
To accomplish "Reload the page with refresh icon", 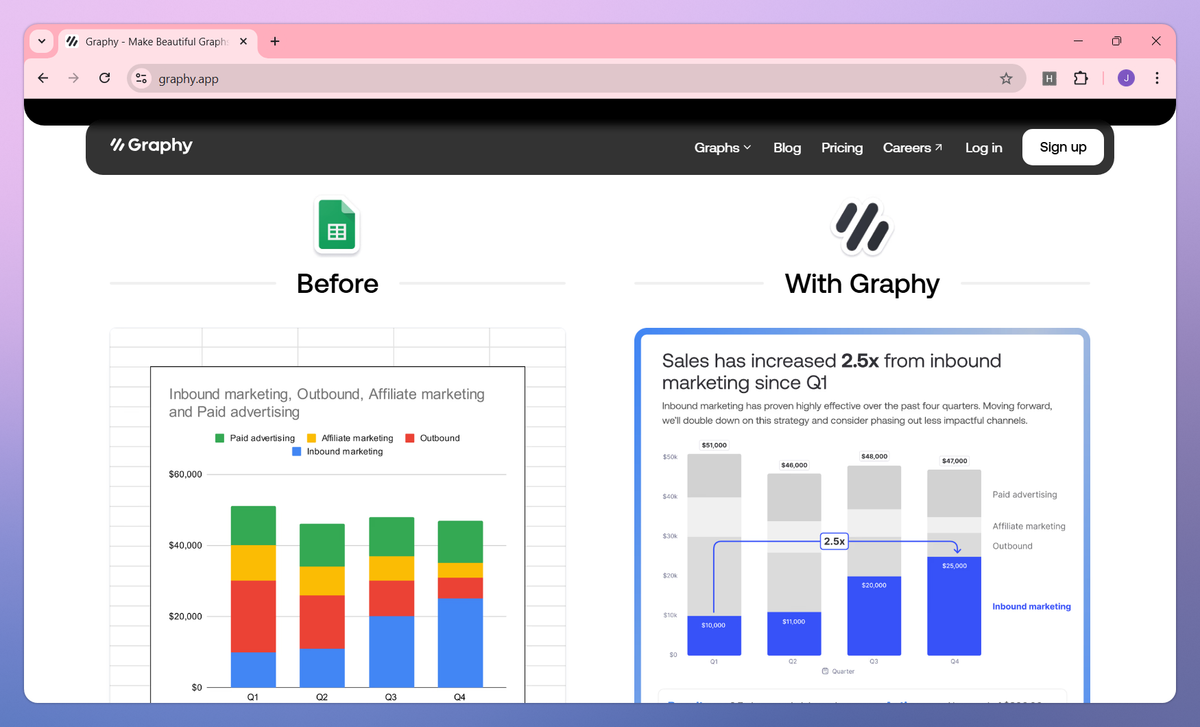I will (x=104, y=78).
